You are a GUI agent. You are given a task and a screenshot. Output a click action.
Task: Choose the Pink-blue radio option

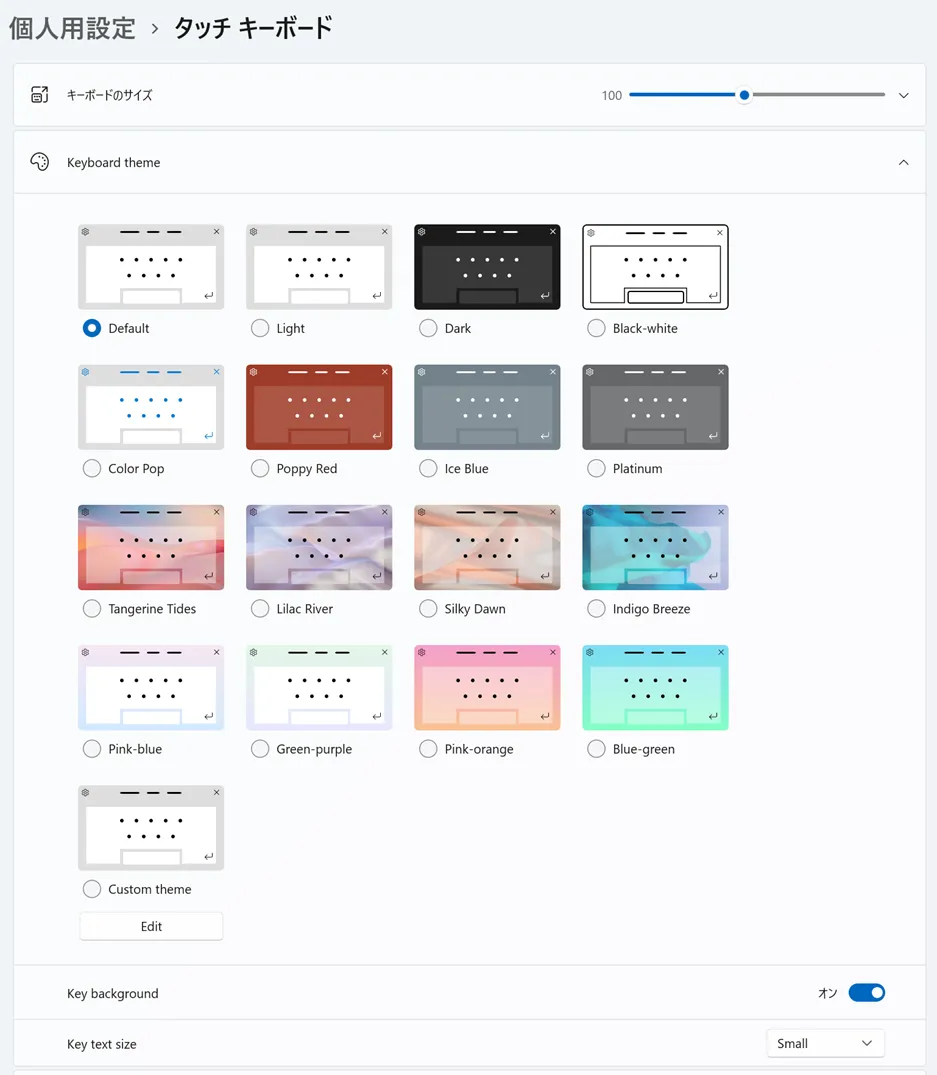click(92, 749)
